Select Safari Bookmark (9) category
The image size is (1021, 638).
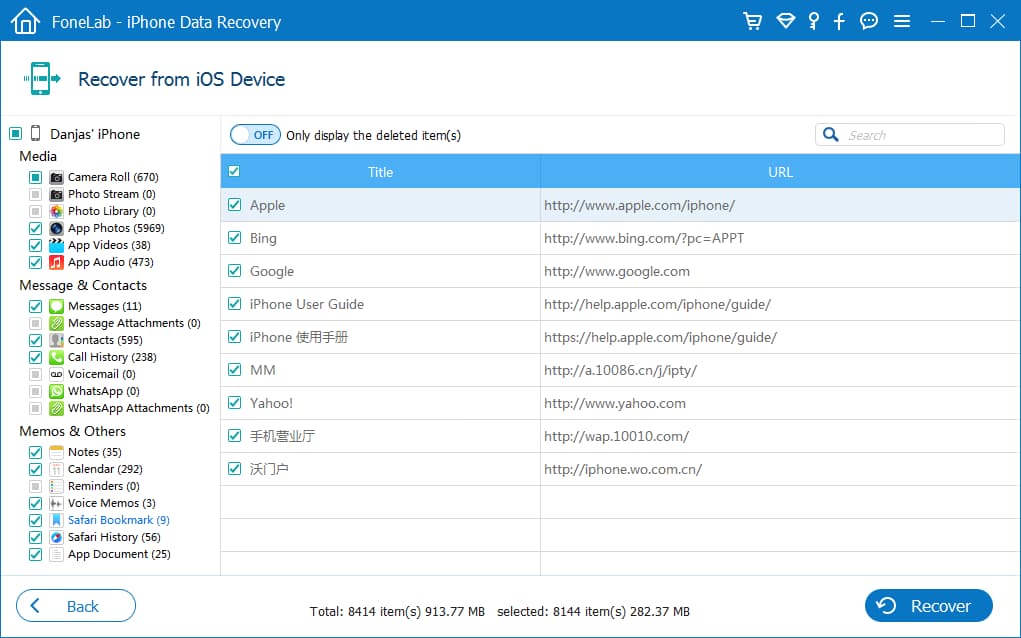point(118,520)
